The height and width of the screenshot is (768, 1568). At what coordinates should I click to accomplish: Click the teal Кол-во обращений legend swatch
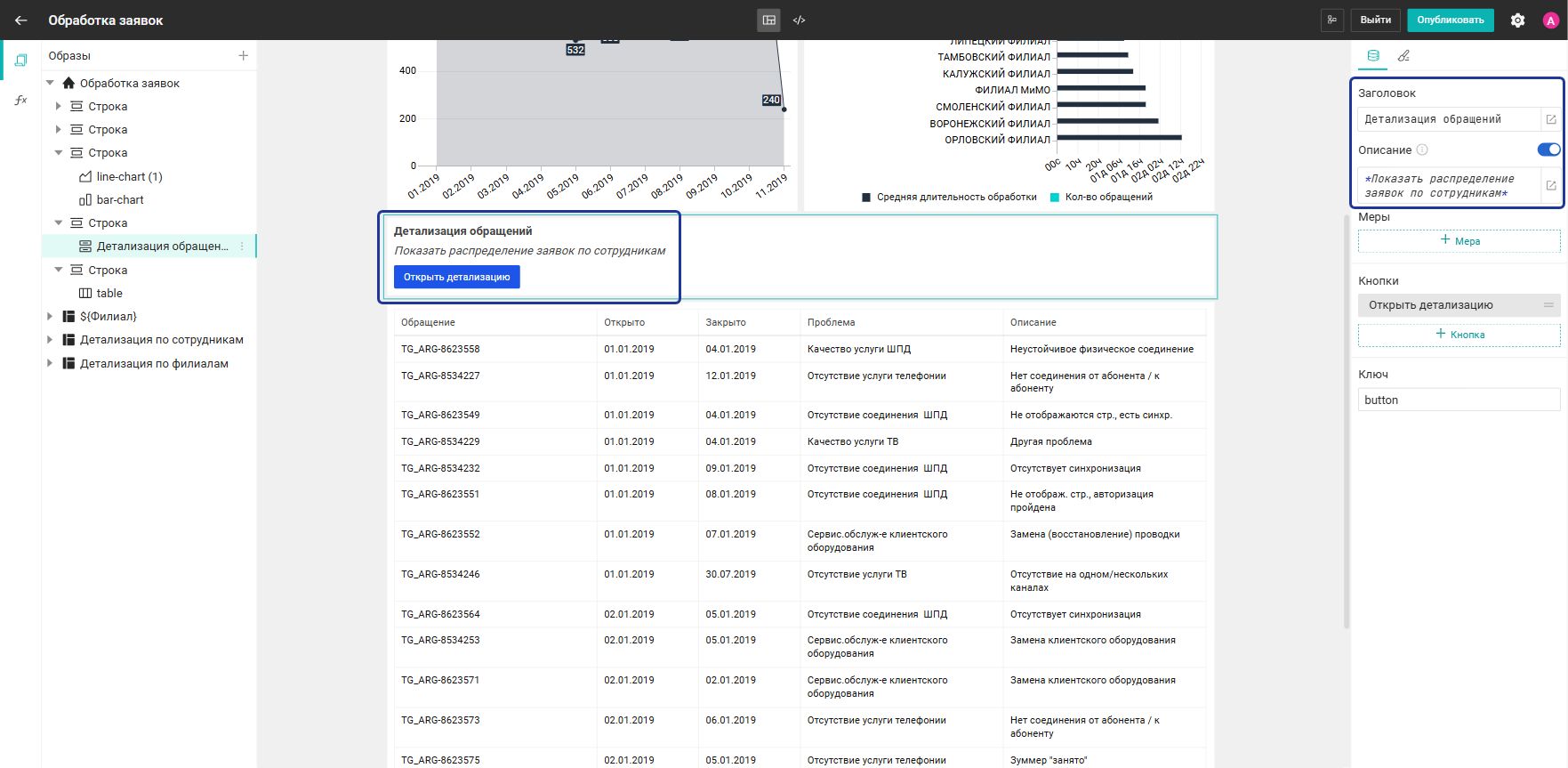[1055, 198]
